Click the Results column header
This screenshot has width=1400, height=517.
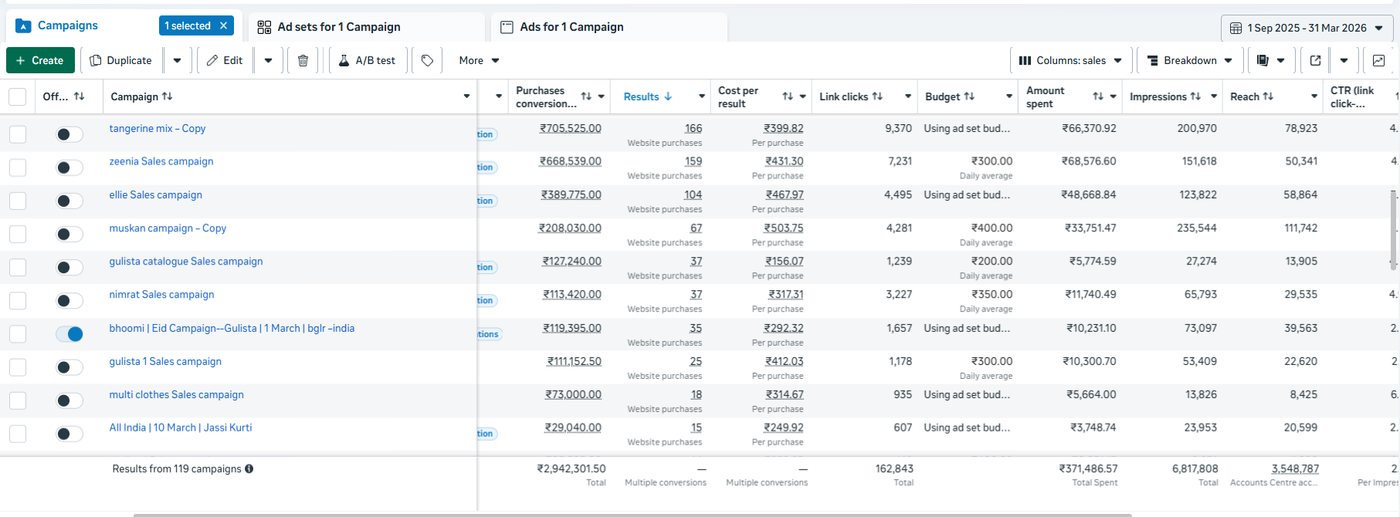click(x=642, y=97)
